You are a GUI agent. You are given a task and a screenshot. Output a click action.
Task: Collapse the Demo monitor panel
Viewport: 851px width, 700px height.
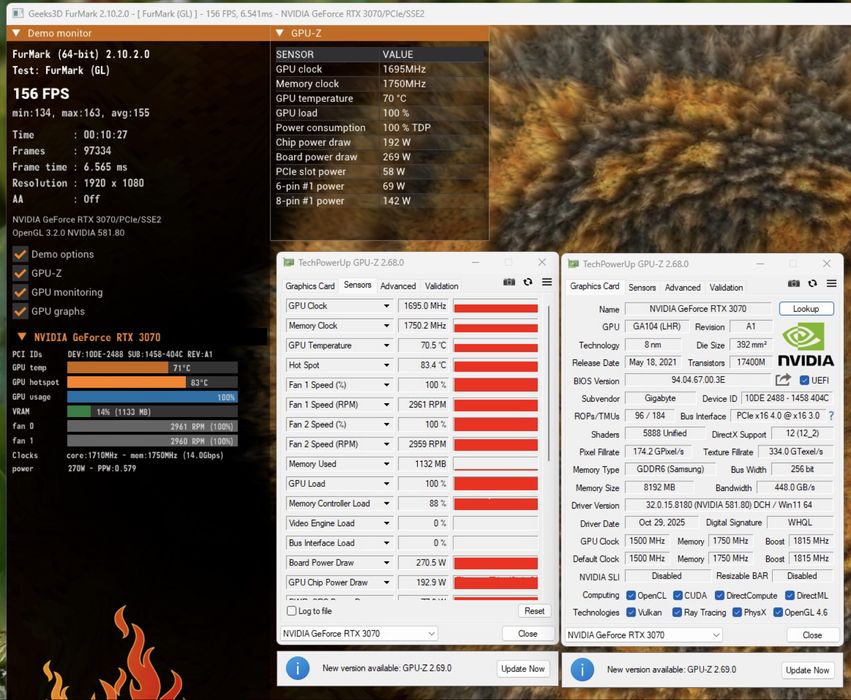click(x=16, y=33)
